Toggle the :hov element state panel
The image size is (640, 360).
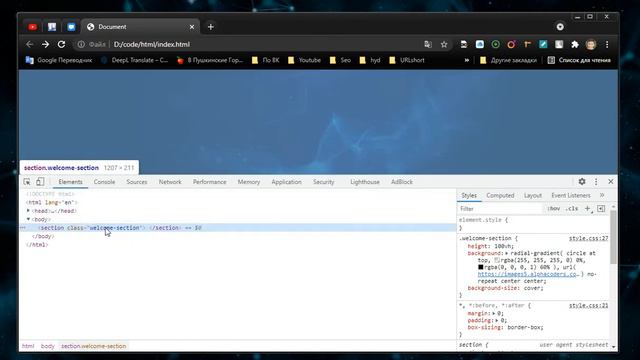pos(553,209)
